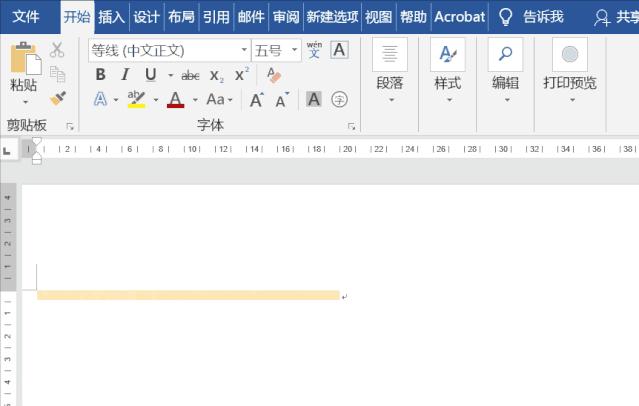Click the Paste (粘贴) clipboard icon
Image resolution: width=639 pixels, height=406 pixels.
pyautogui.click(x=25, y=58)
